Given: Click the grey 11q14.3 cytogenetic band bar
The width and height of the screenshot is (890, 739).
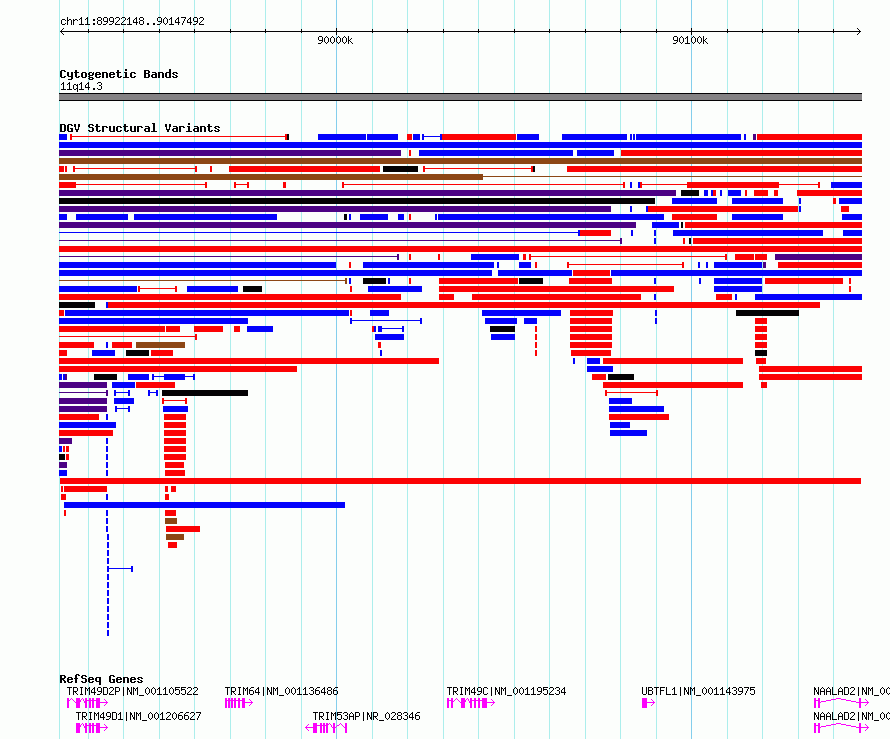Looking at the screenshot, I should click(460, 97).
